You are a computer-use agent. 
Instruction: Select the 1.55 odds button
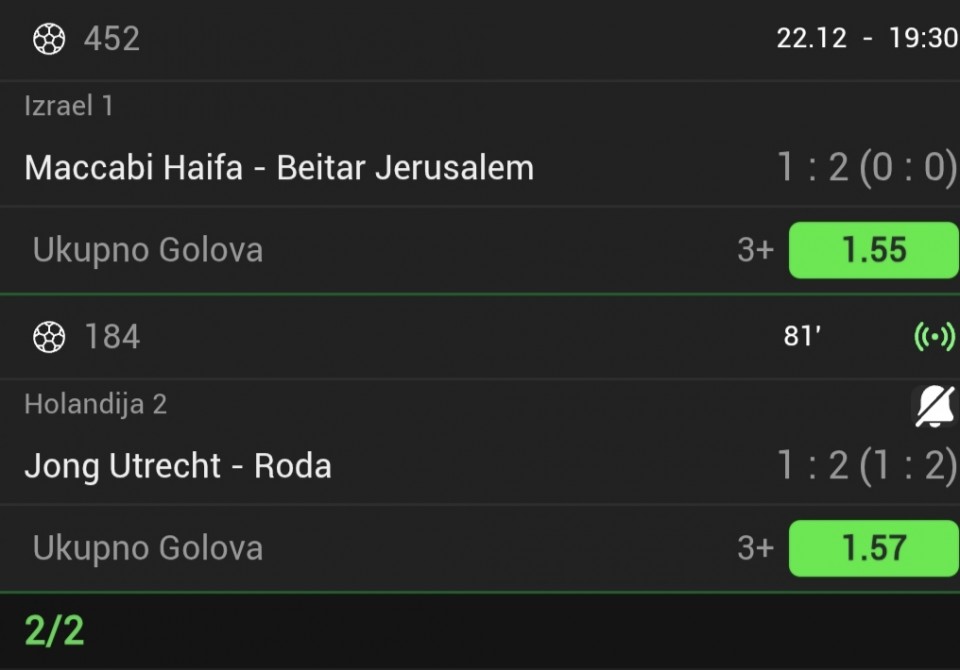pos(873,250)
